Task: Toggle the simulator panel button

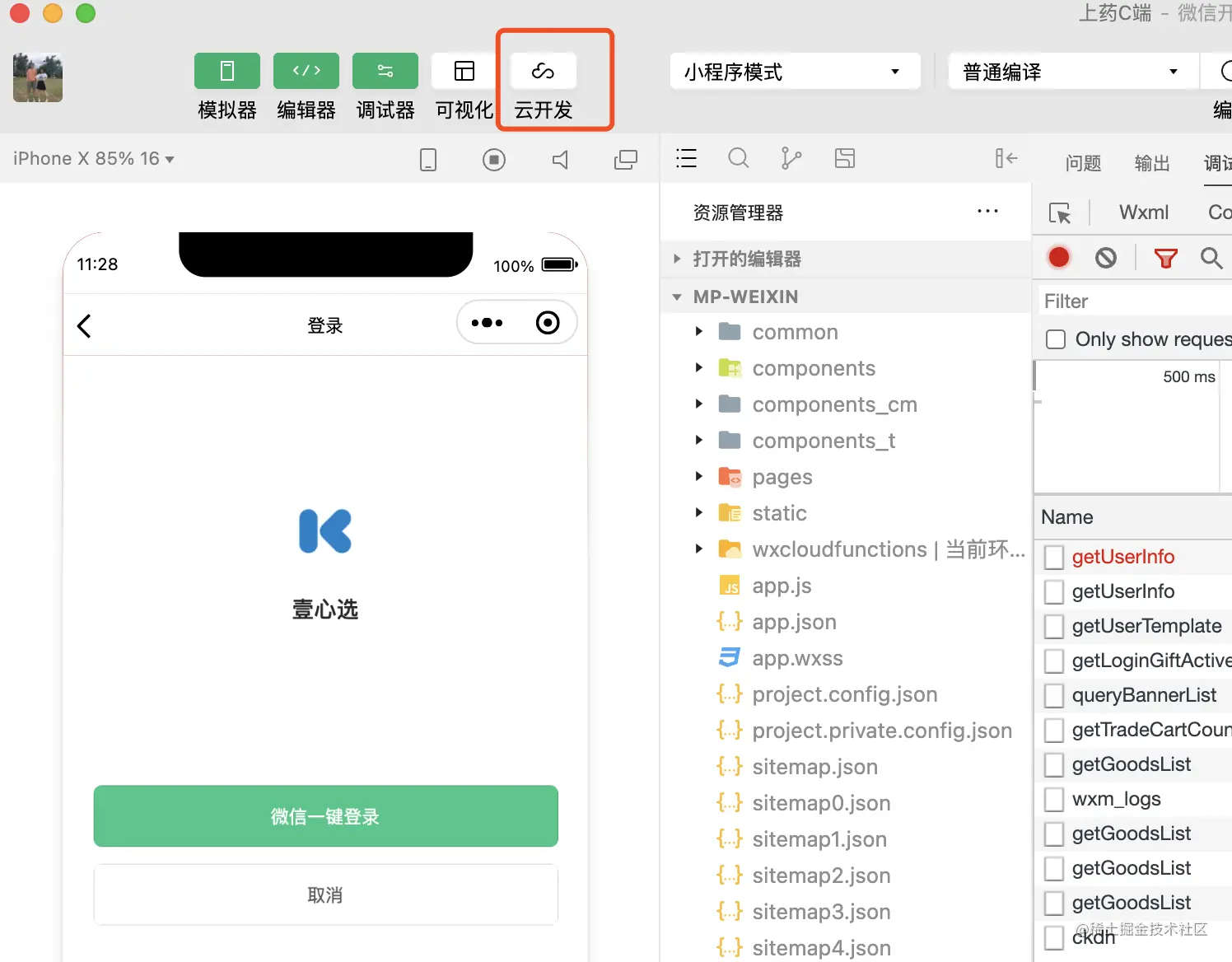Action: [227, 71]
